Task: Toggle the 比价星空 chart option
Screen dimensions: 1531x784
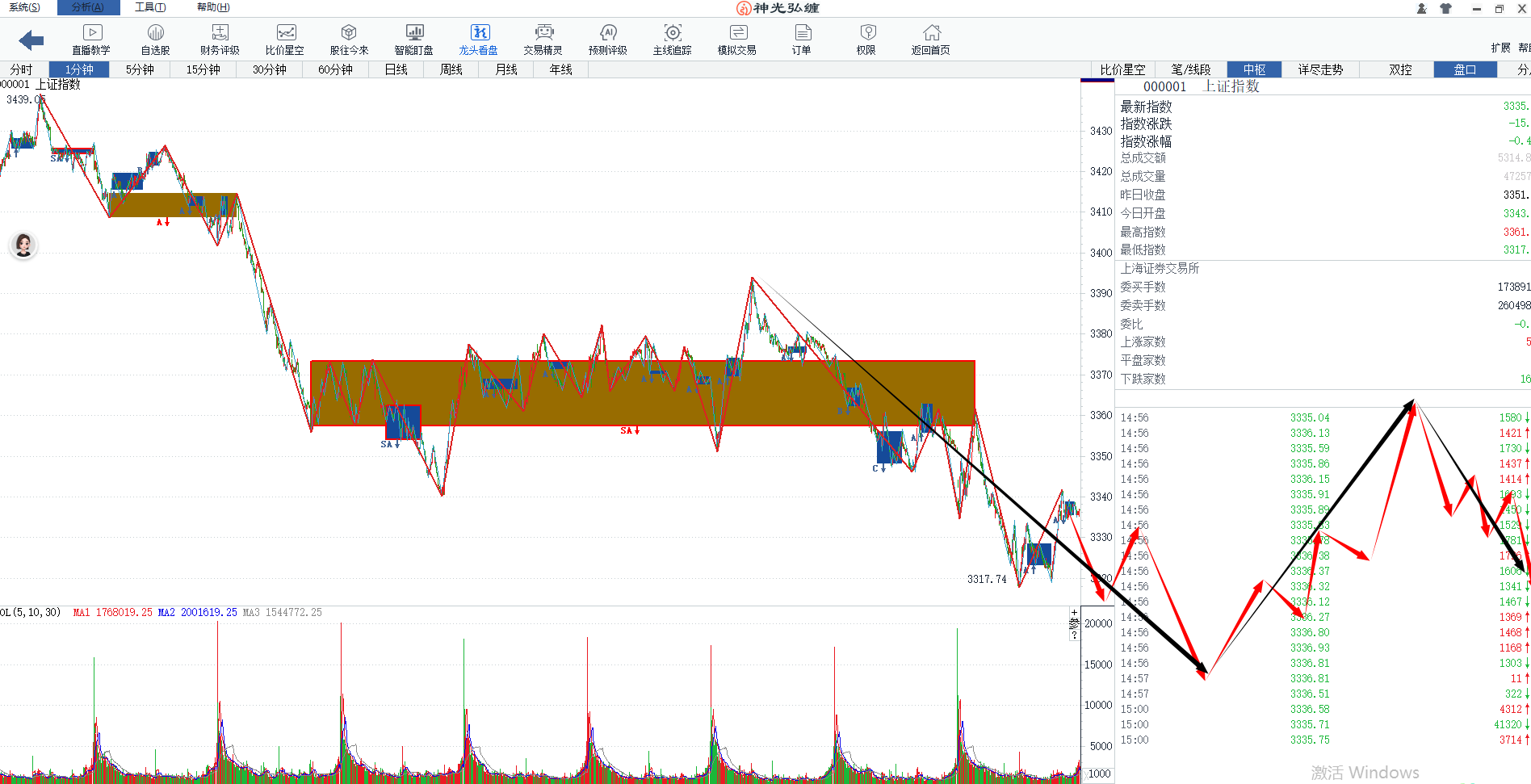Action: coord(1122,69)
